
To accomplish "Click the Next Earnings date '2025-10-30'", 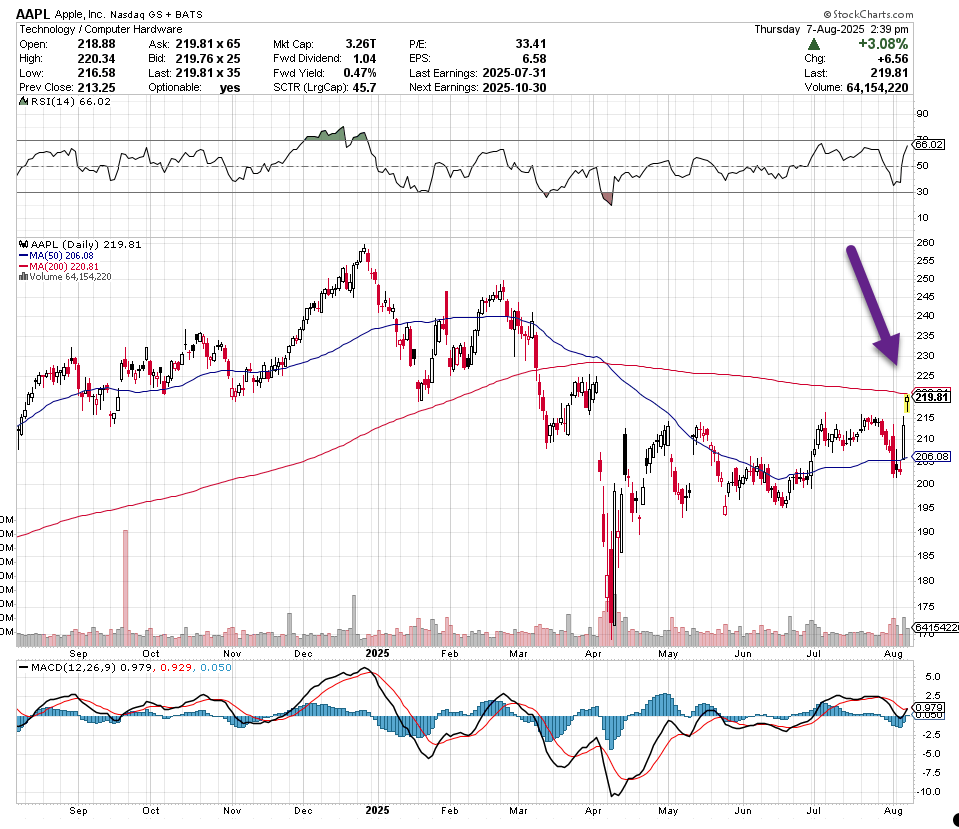I will click(x=514, y=87).
